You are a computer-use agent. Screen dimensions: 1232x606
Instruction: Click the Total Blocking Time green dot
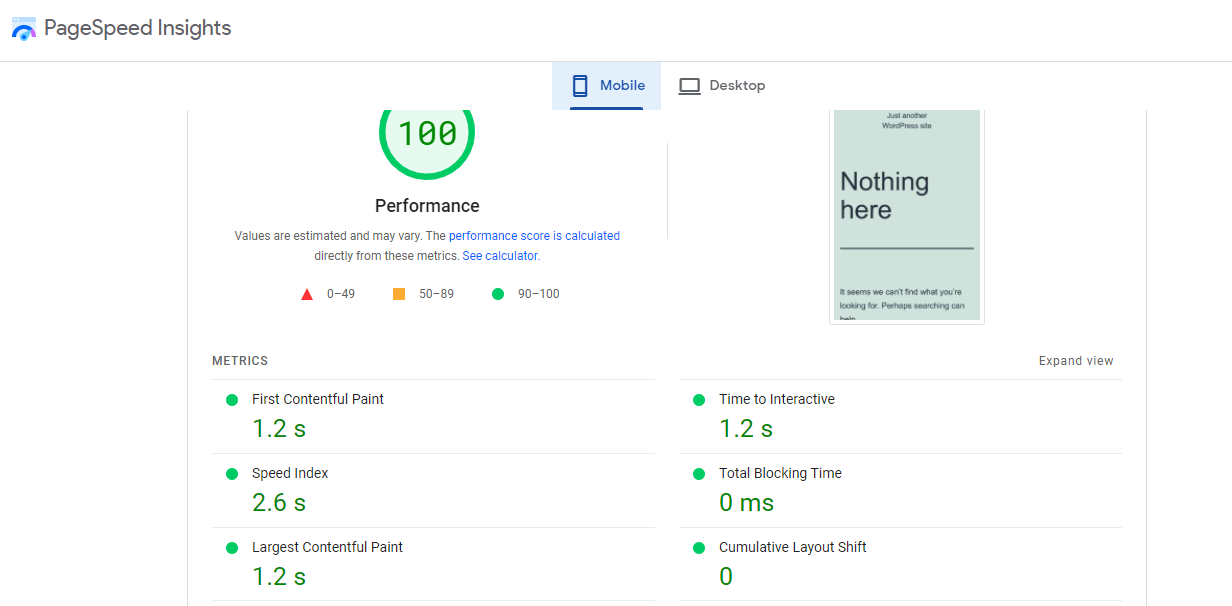(699, 474)
